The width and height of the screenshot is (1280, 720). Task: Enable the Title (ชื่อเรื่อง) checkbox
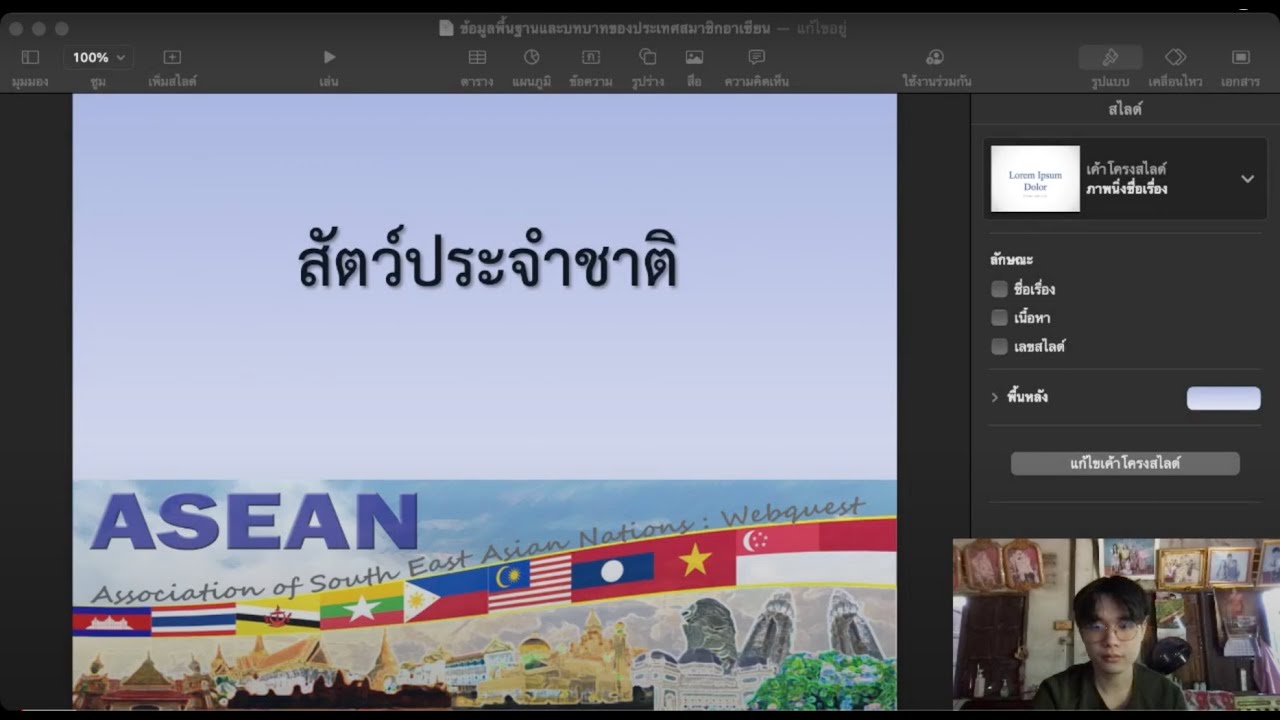tap(999, 289)
